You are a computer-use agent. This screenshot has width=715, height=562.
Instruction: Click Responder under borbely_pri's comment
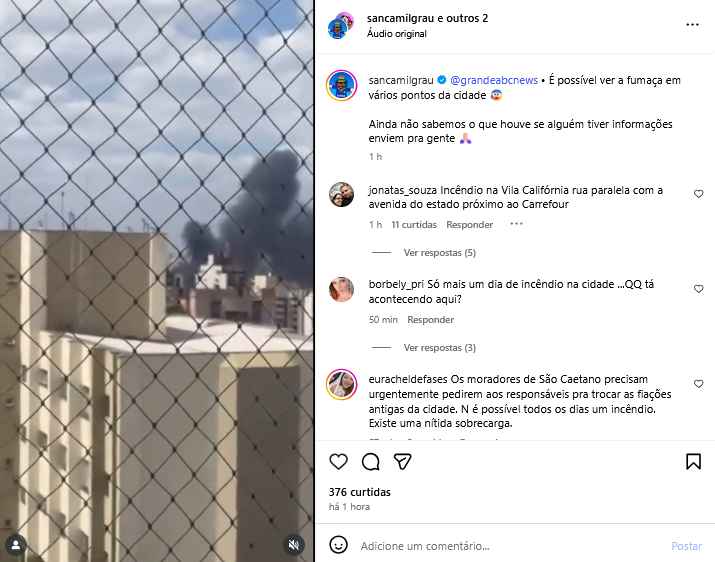pos(430,320)
